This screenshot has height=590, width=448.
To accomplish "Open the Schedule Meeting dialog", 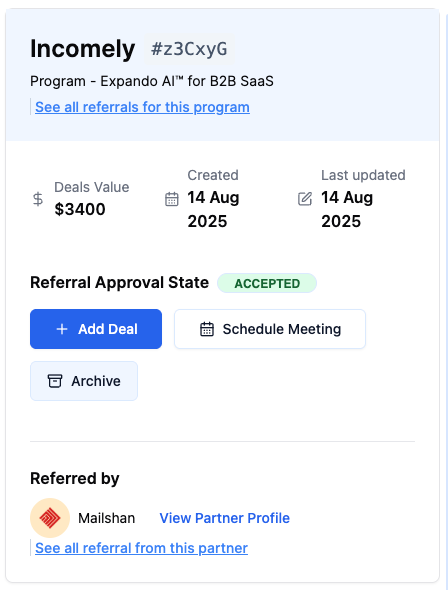I will 270,329.
